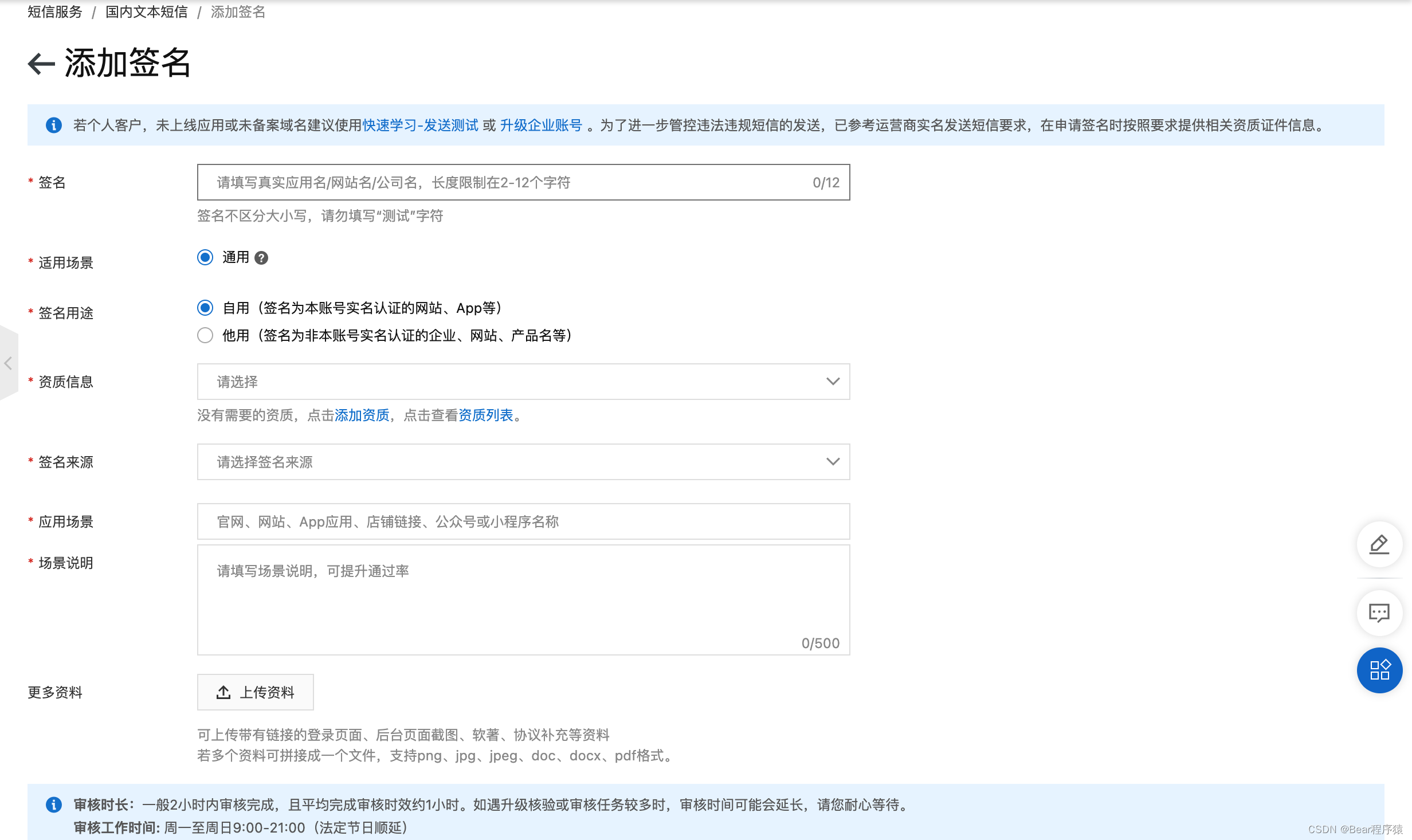
Task: Click the back arrow beside 添加签名 title
Action: click(40, 64)
